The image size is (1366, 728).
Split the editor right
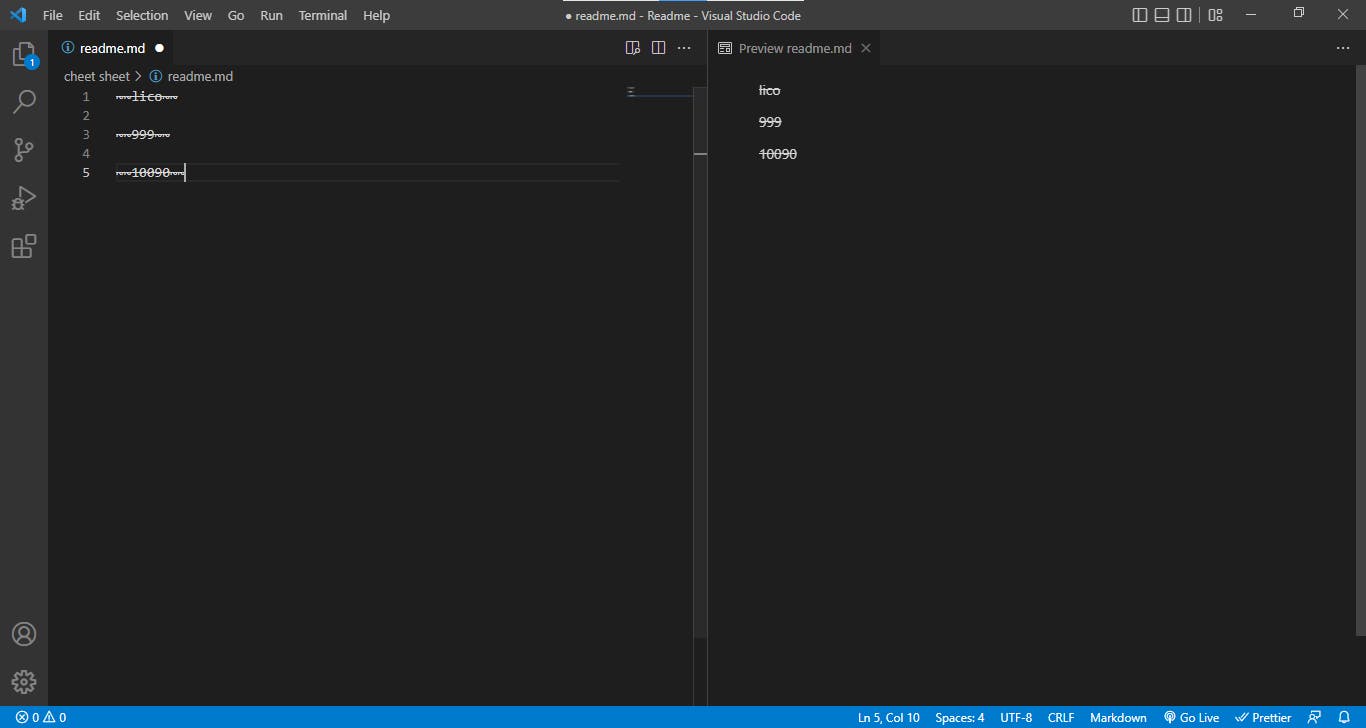point(658,48)
